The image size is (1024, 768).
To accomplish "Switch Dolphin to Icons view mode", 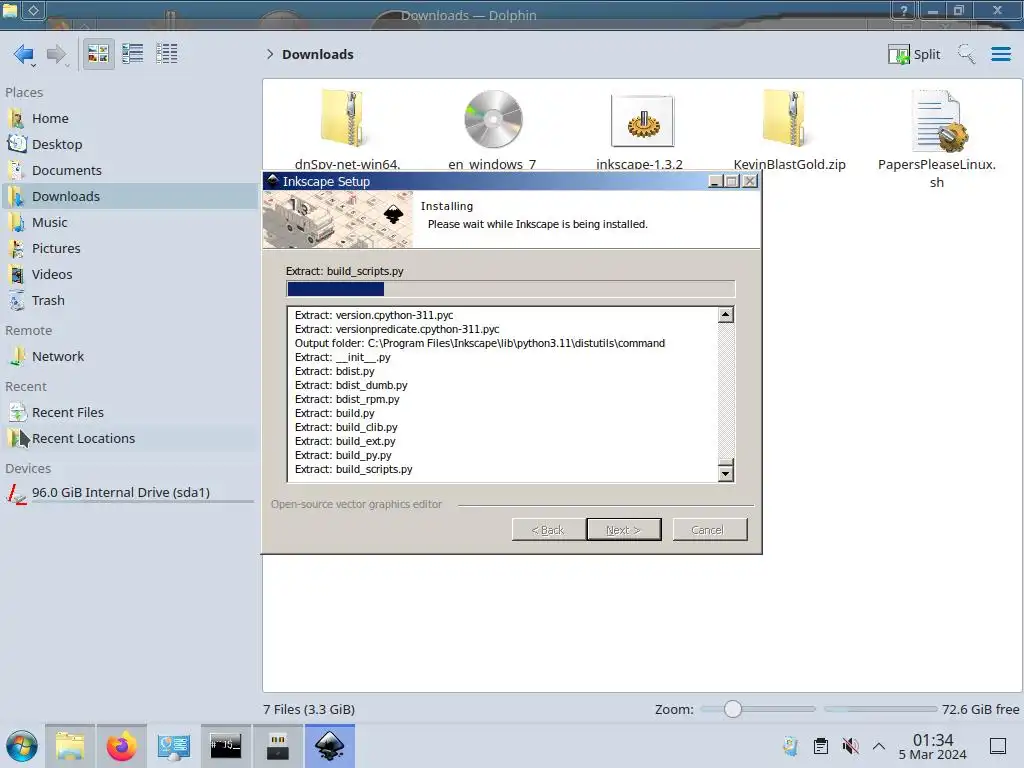I will pos(98,54).
